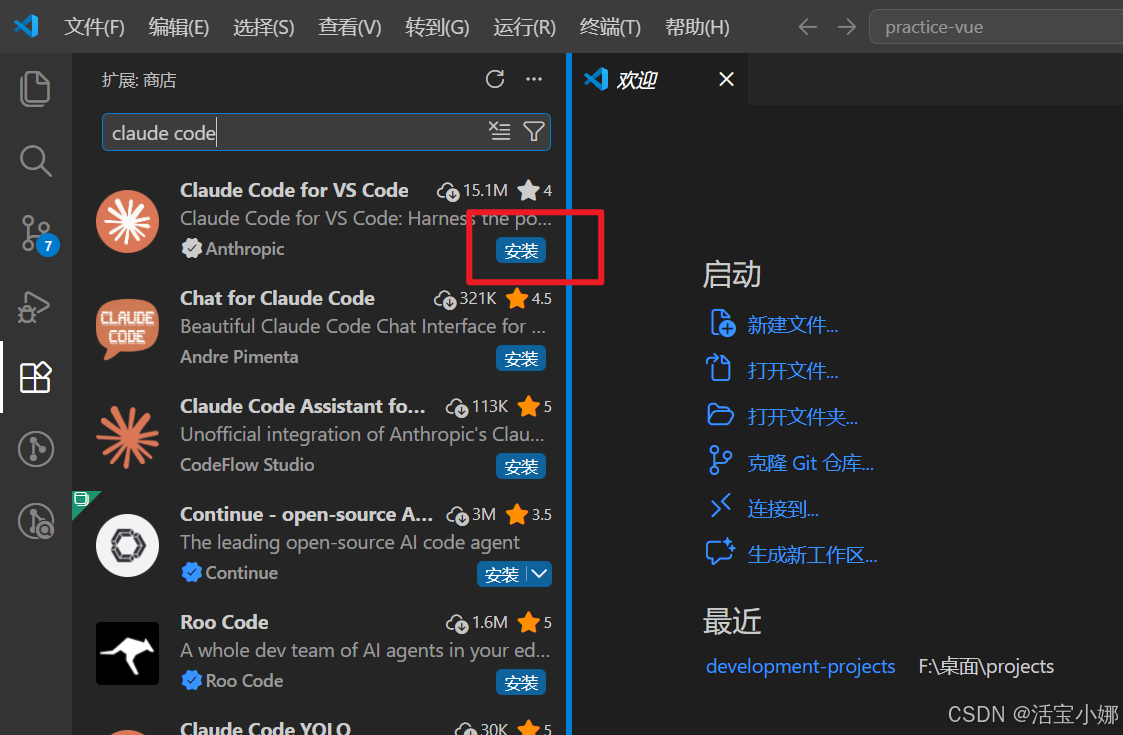Click the new file icon beside 新建文件
Viewport: 1123px width, 735px height.
(722, 323)
